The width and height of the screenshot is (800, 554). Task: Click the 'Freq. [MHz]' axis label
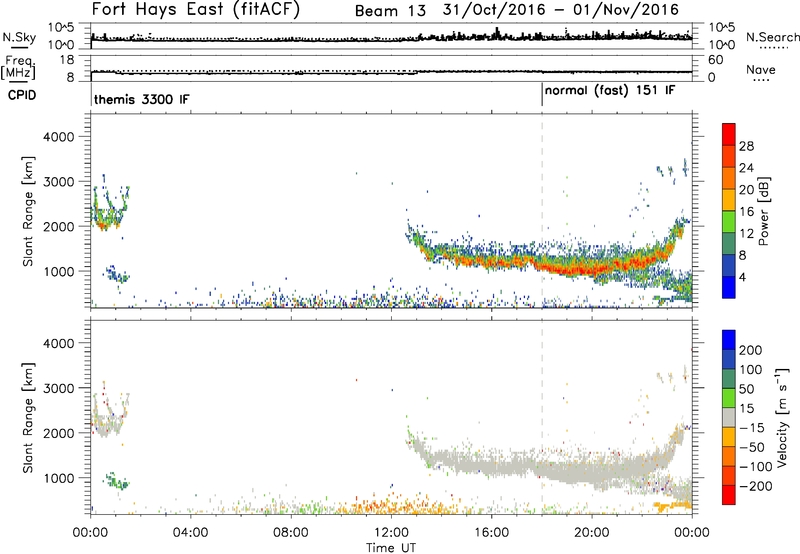[18, 67]
